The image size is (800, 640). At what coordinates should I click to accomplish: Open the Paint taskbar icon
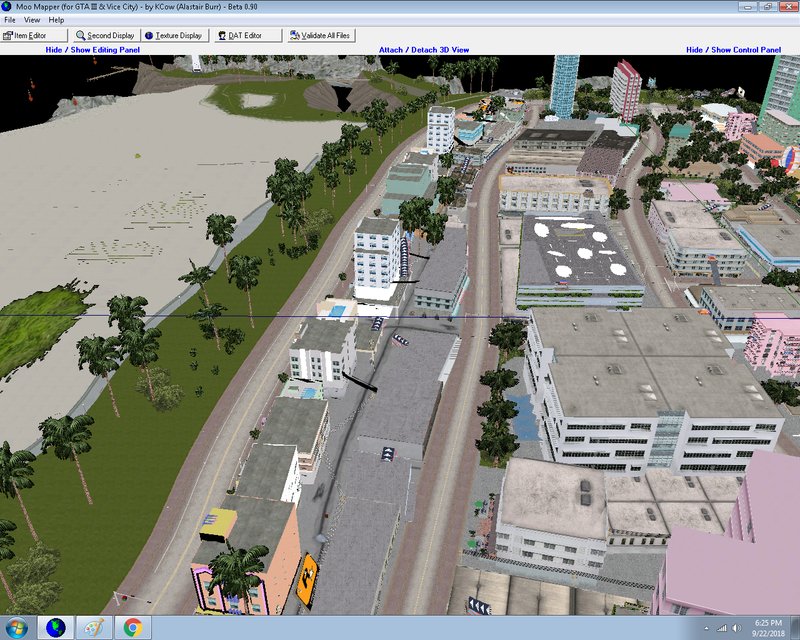click(x=94, y=628)
